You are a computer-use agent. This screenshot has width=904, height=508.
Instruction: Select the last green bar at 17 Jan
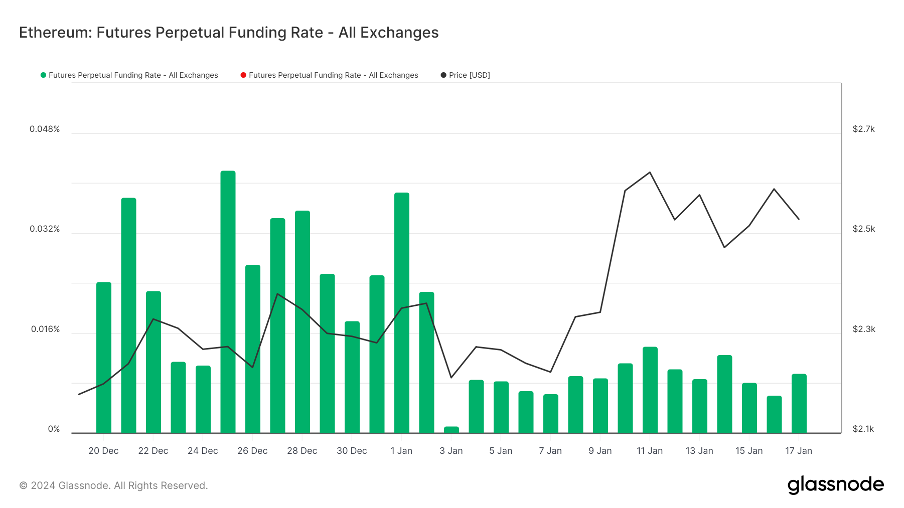coord(799,403)
